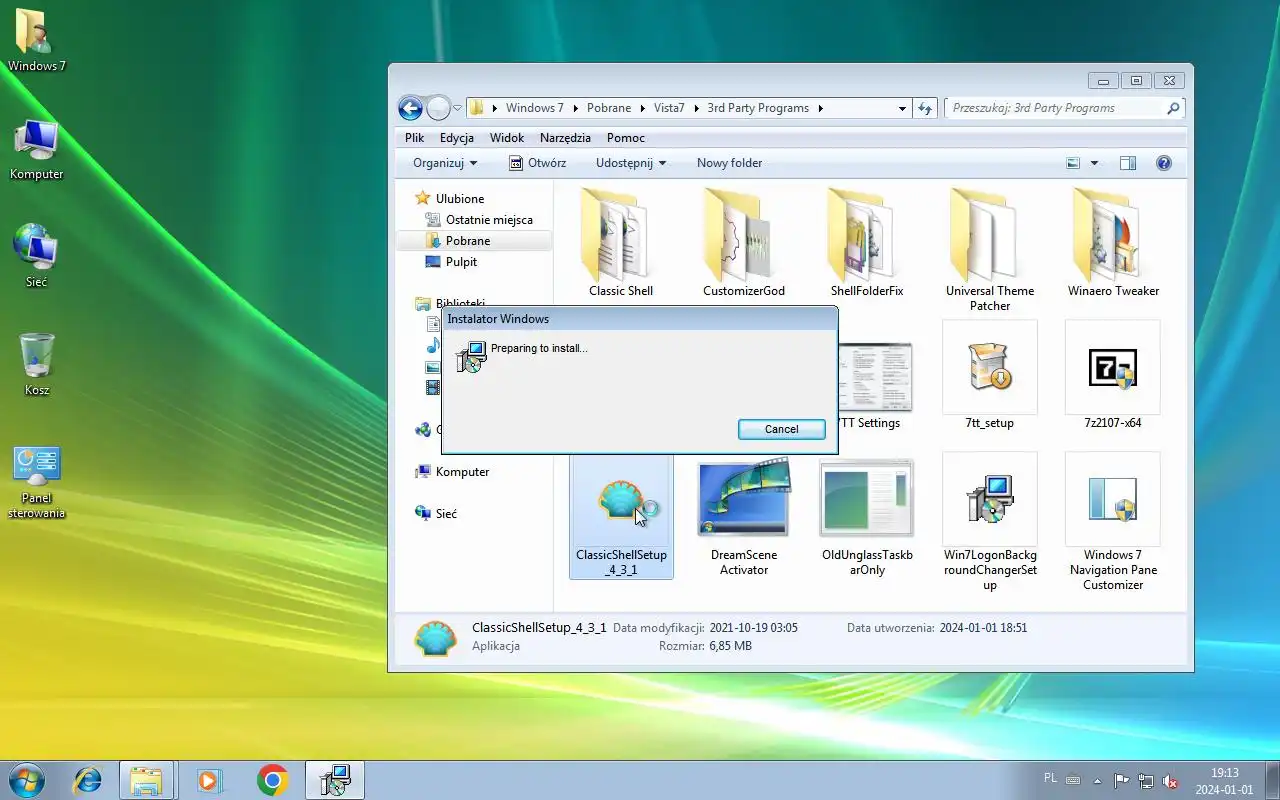Open the Widok menu
Image resolution: width=1280 pixels, height=800 pixels.
pos(507,138)
